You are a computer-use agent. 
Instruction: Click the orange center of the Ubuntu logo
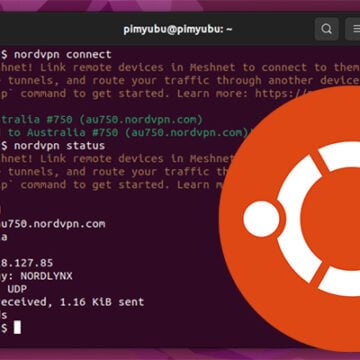point(330,218)
